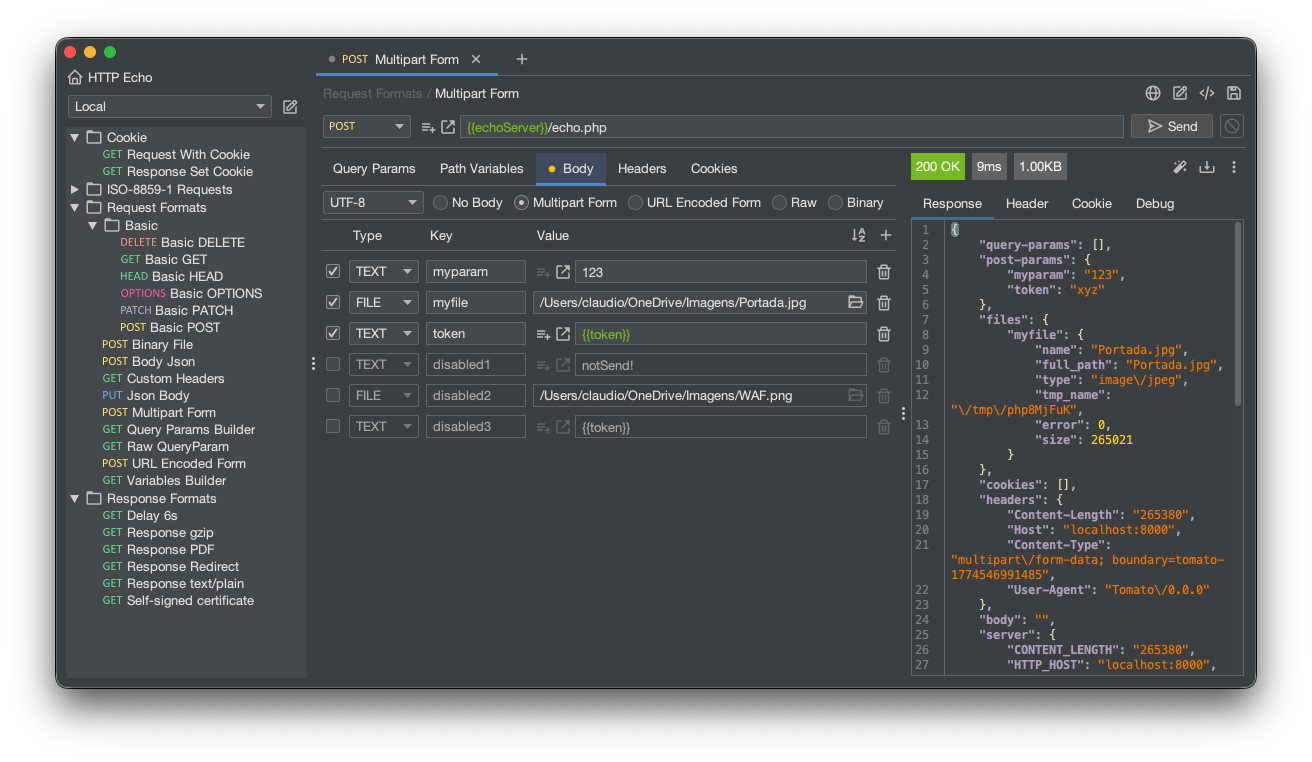The width and height of the screenshot is (1312, 762).
Task: Browse file for the disabled2 row
Action: 855,395
